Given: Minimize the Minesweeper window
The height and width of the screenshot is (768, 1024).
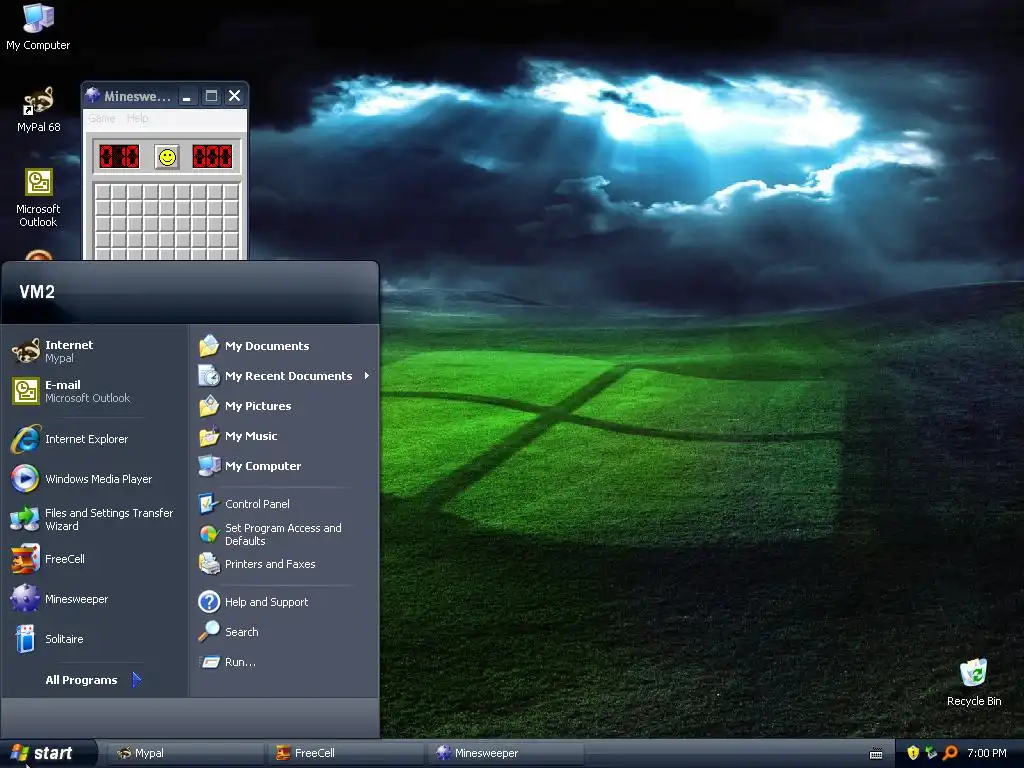Looking at the screenshot, I should pos(187,96).
